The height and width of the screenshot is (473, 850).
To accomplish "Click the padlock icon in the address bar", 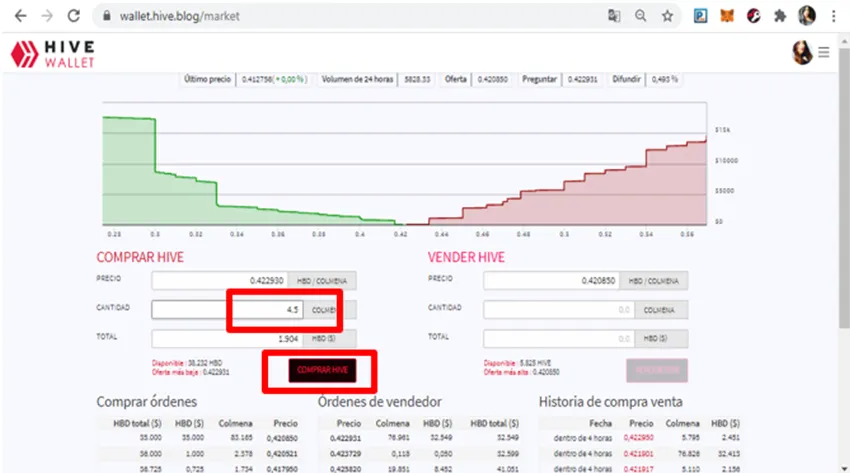I will click(107, 16).
